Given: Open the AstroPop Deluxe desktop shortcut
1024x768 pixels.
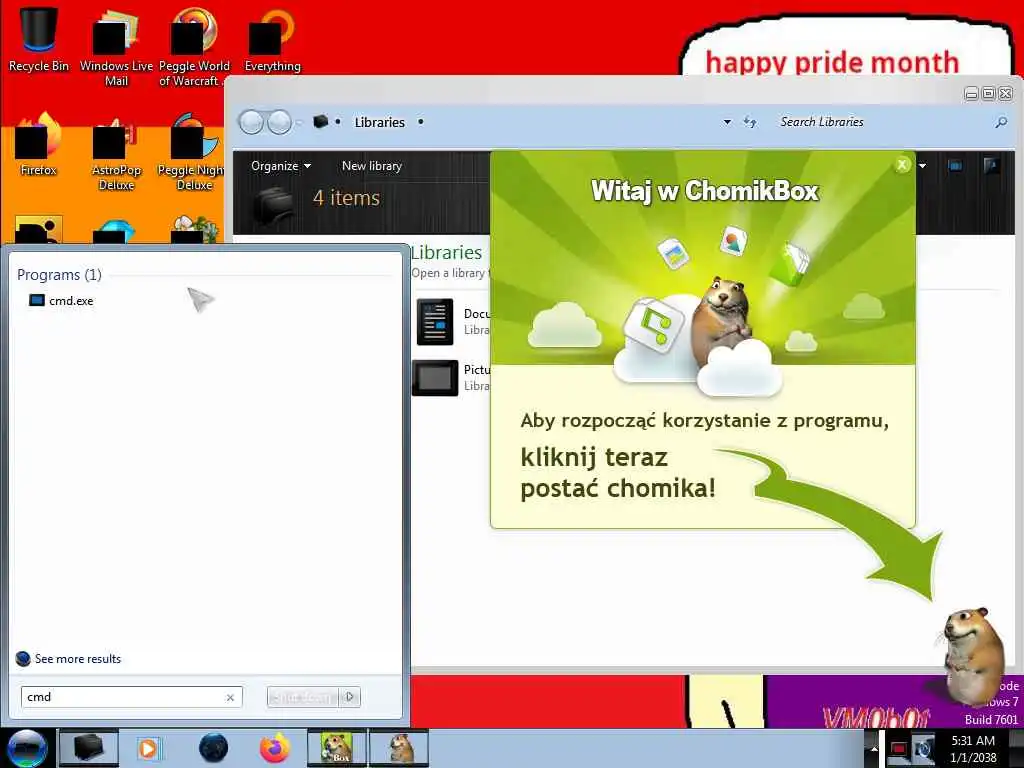Looking at the screenshot, I should pos(116,152).
